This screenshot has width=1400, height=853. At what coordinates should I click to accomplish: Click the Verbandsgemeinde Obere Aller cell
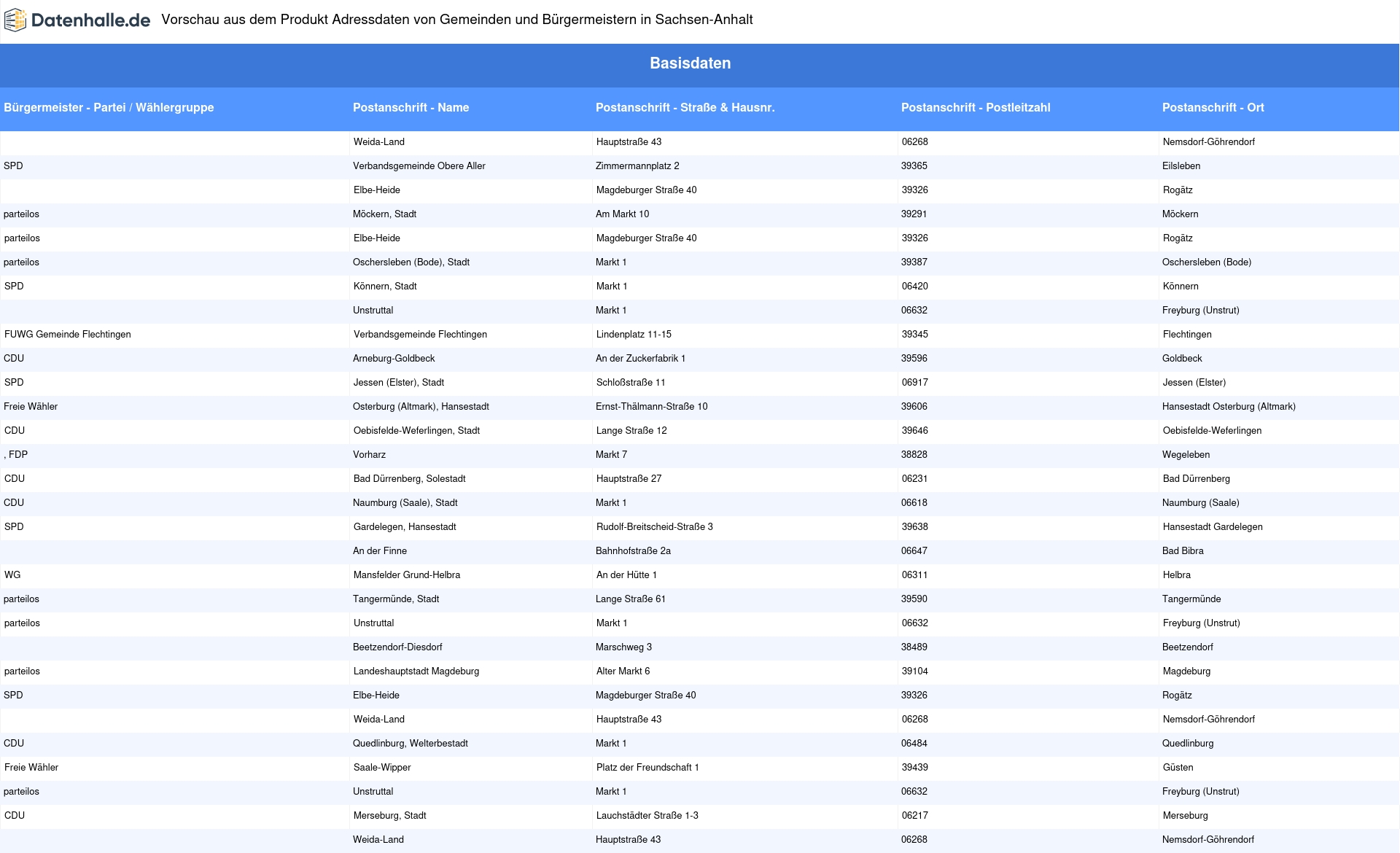pyautogui.click(x=419, y=166)
